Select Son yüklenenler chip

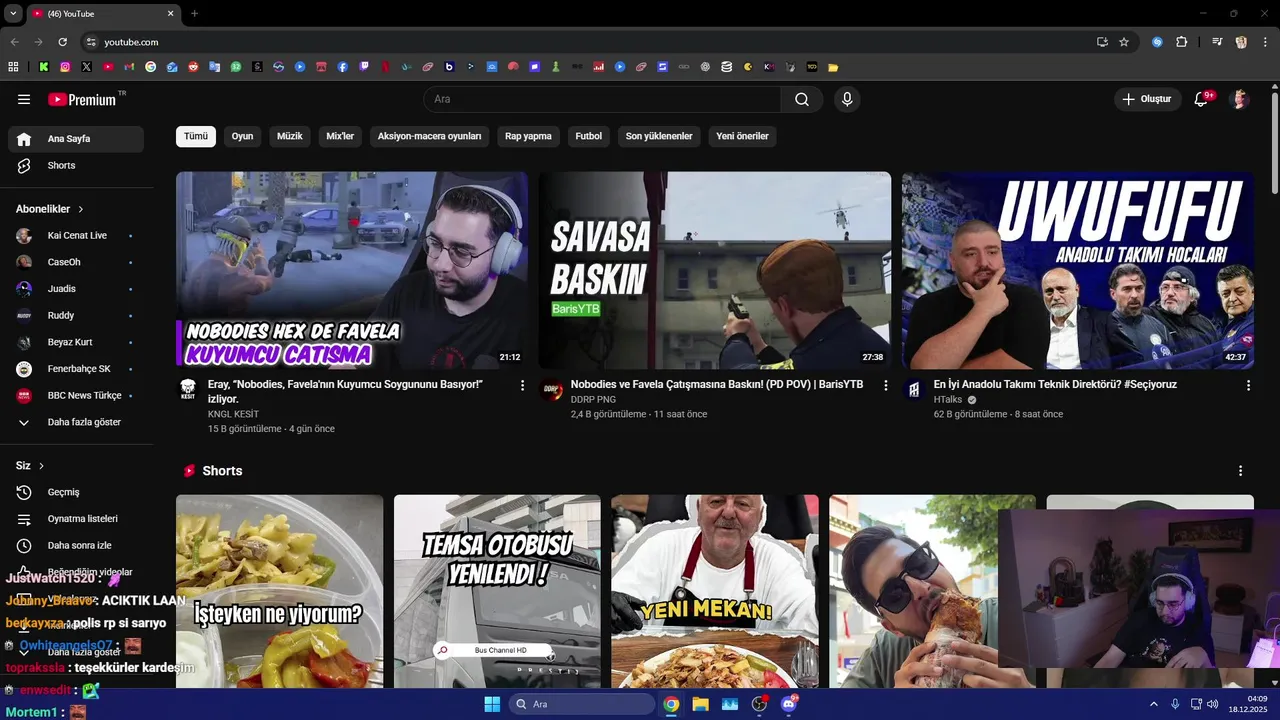click(x=659, y=136)
